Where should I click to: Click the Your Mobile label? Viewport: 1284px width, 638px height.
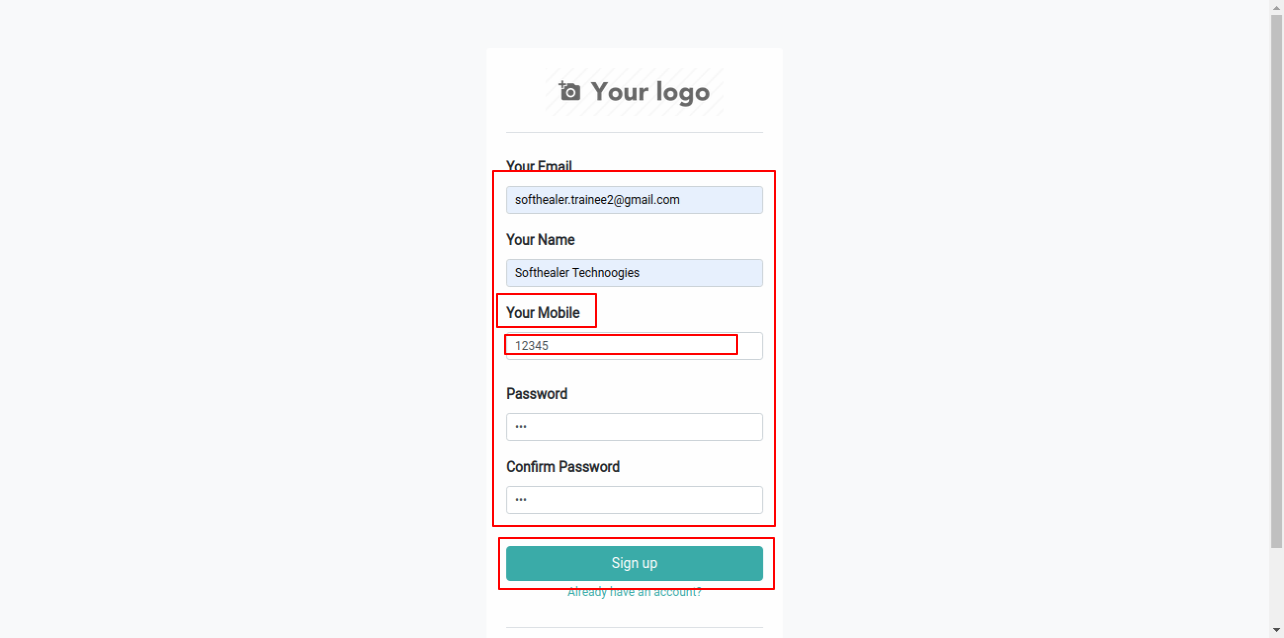click(x=543, y=313)
